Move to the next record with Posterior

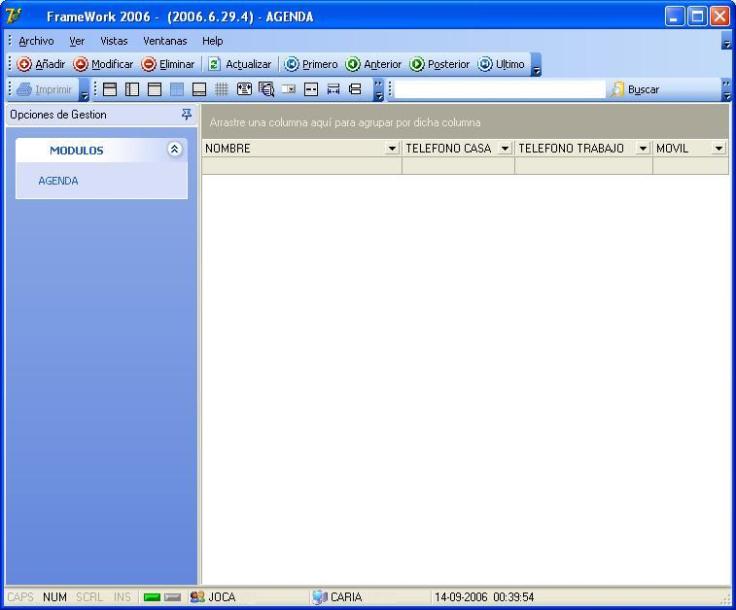coord(439,64)
